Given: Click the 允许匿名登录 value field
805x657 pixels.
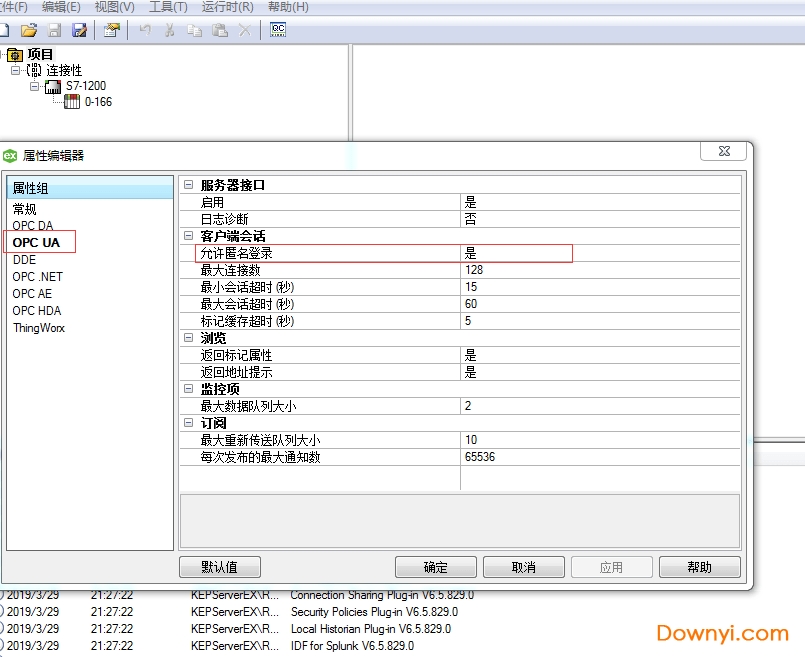Looking at the screenshot, I should (x=515, y=253).
